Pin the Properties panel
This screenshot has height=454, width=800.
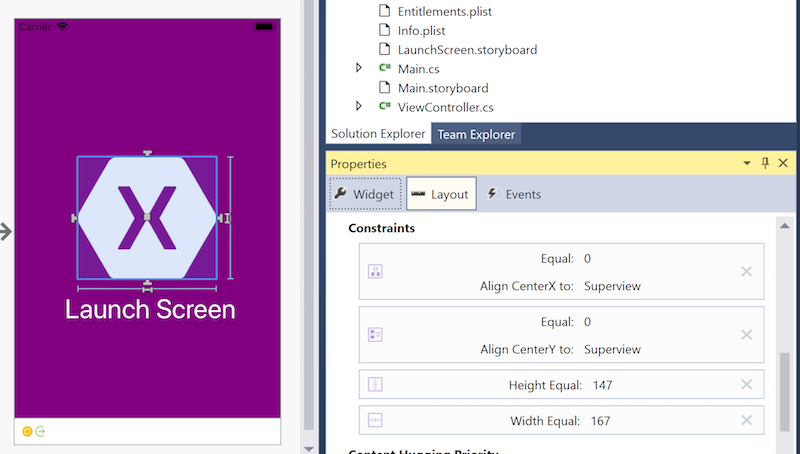[765, 163]
